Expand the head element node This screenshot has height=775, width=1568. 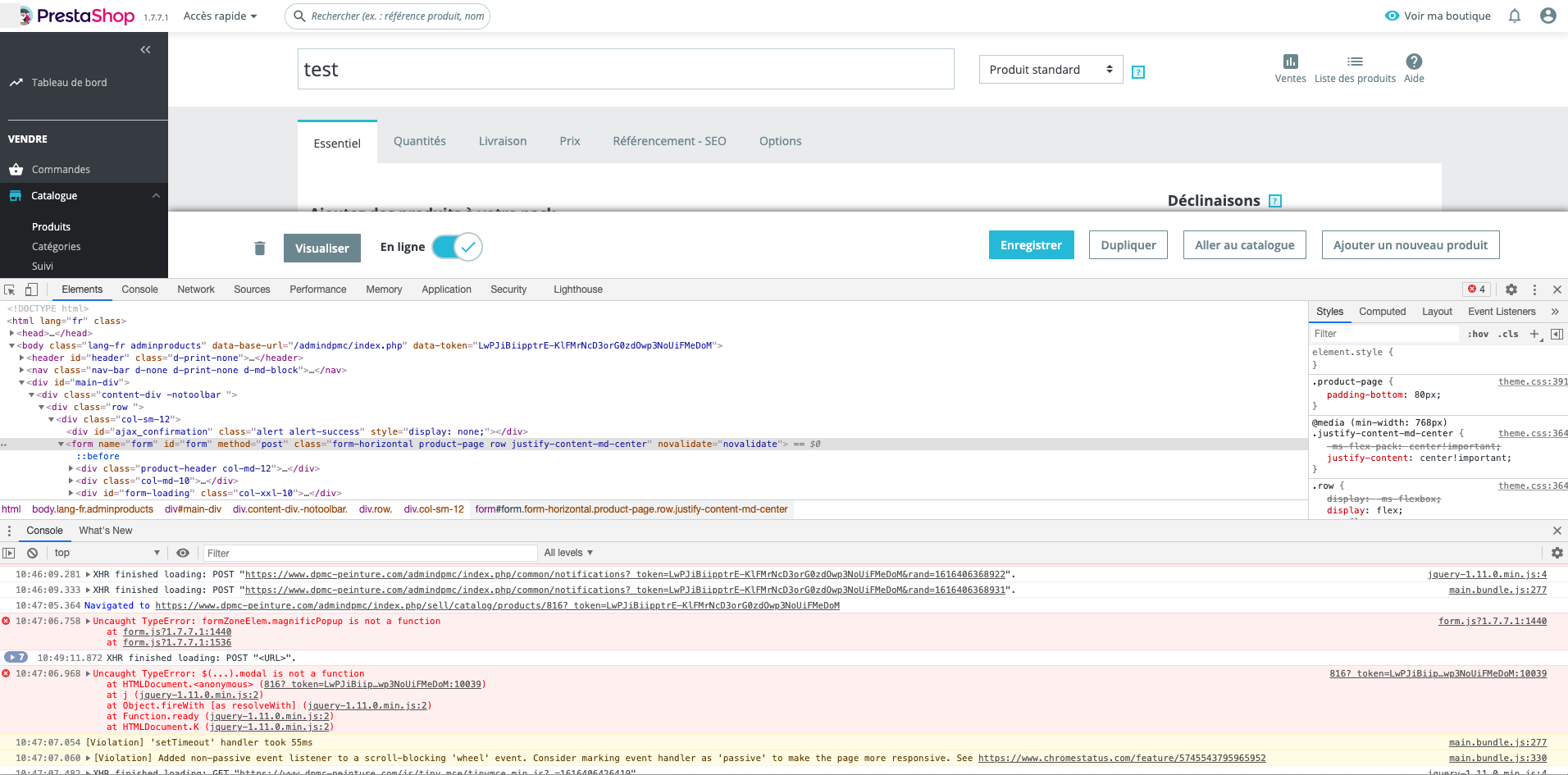[12, 334]
